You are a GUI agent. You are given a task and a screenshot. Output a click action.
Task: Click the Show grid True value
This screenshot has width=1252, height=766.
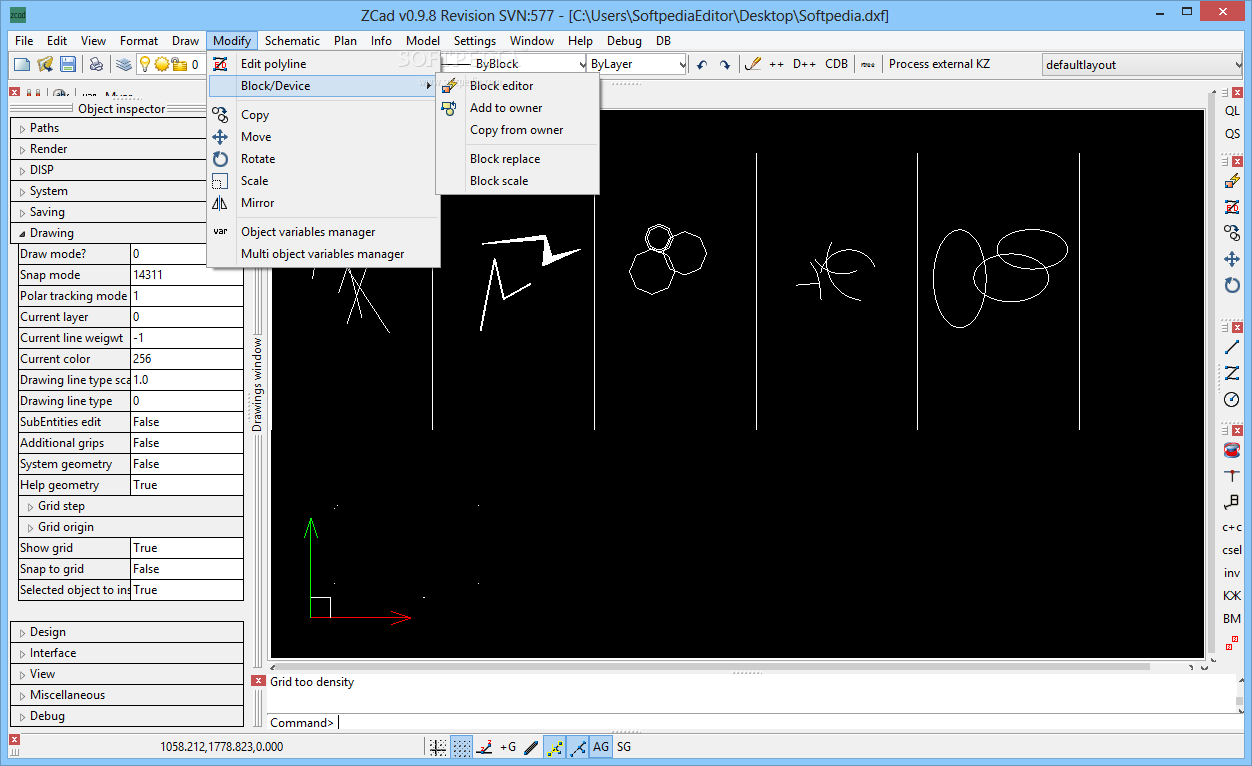click(x=187, y=548)
